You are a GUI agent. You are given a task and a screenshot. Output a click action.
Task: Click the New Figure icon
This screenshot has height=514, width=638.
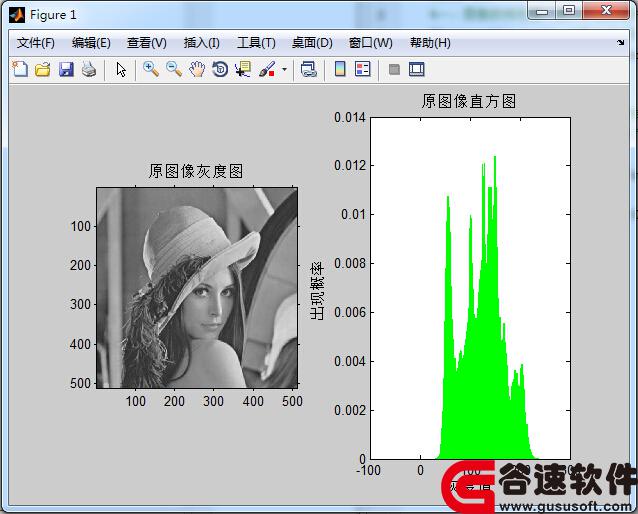tap(20, 69)
